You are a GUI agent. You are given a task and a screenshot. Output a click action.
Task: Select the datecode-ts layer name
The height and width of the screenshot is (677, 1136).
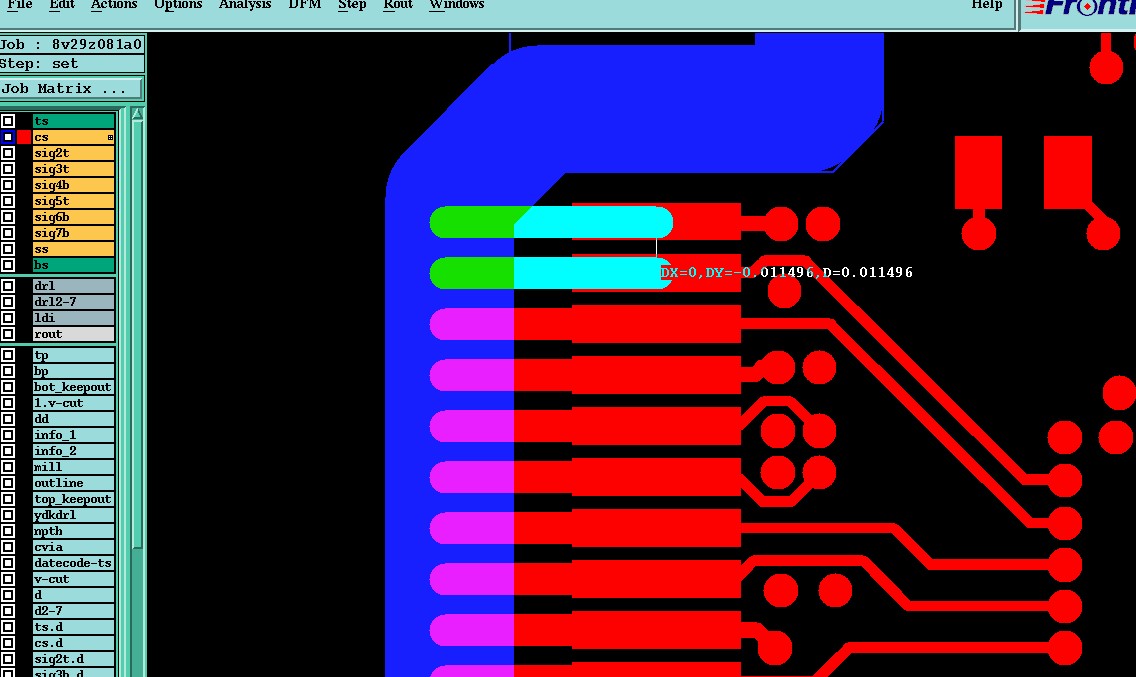pos(74,563)
